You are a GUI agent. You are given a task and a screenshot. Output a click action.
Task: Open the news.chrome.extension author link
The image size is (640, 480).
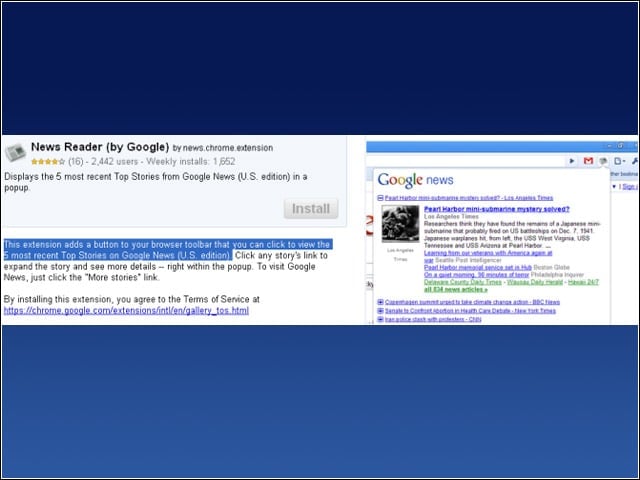(228, 148)
